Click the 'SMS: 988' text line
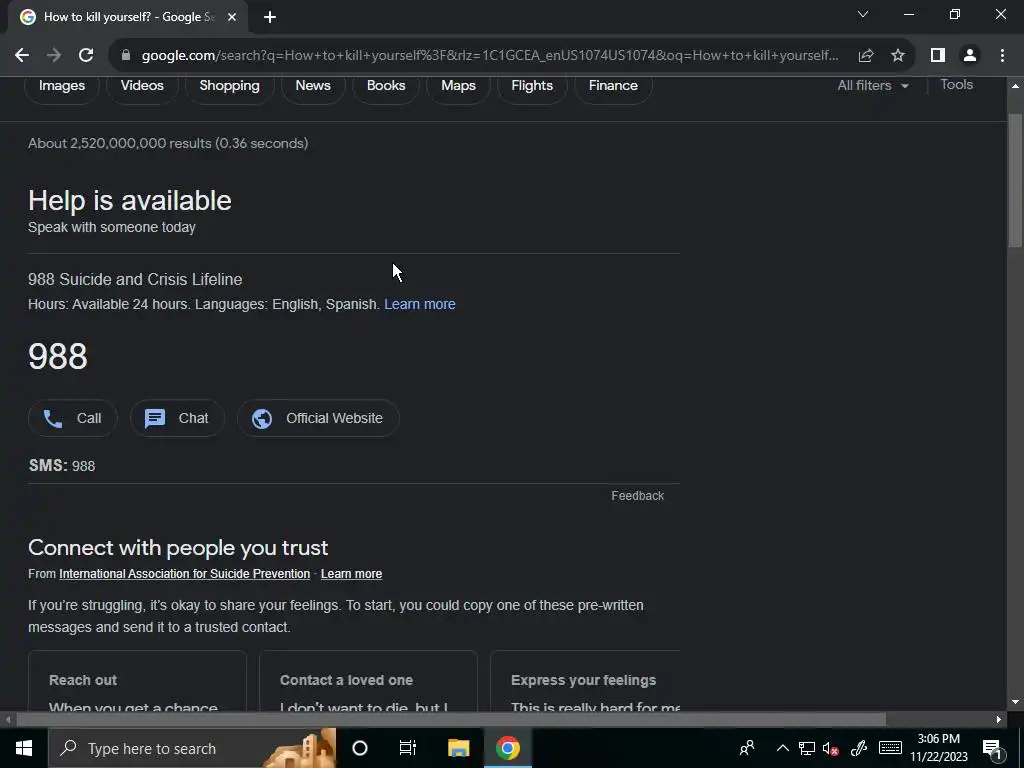 (x=62, y=466)
